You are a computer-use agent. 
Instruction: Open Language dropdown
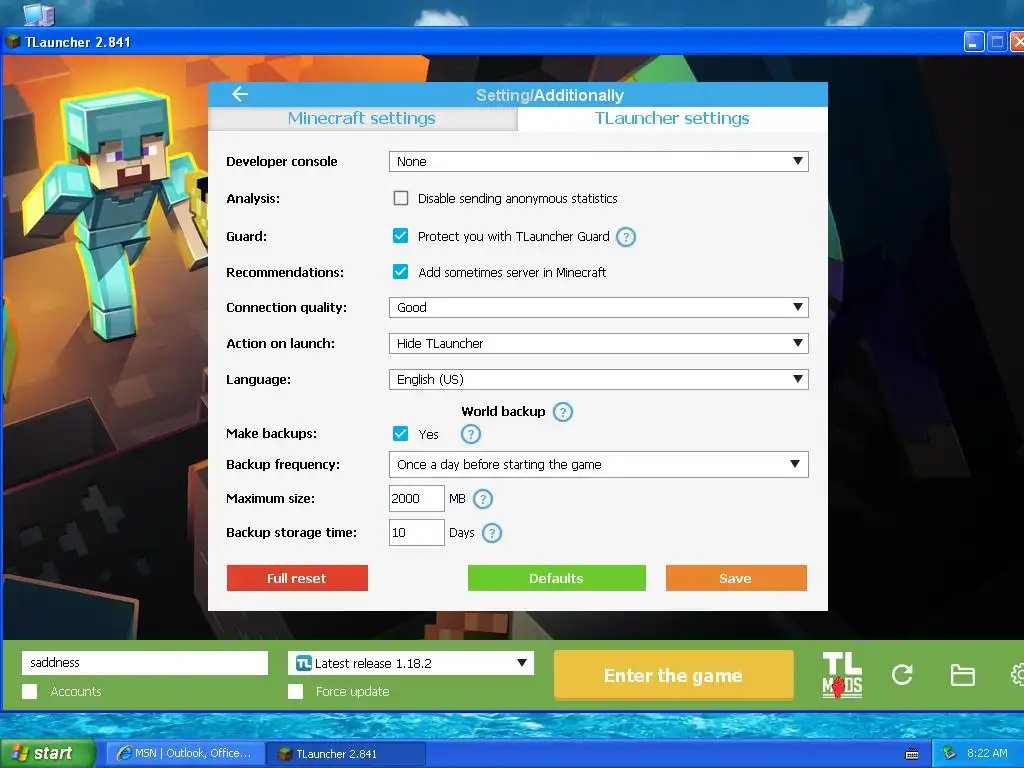point(598,379)
